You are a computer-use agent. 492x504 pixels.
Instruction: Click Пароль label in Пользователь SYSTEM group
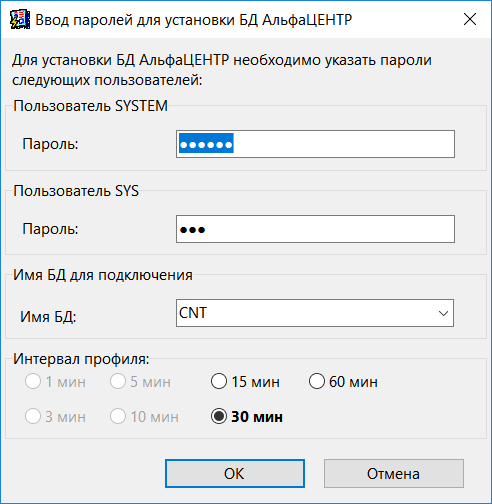[x=50, y=144]
